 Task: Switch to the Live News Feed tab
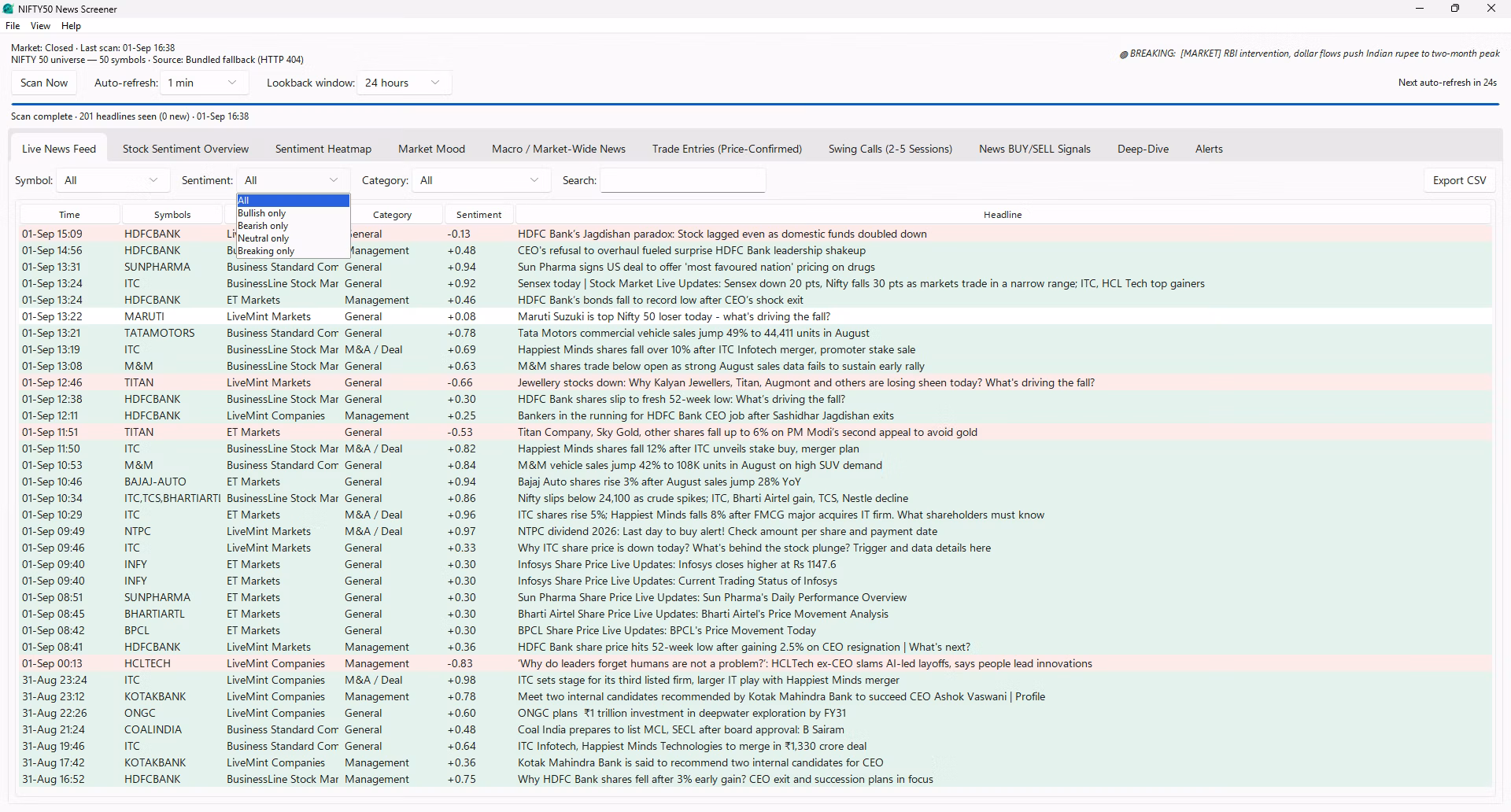59,149
